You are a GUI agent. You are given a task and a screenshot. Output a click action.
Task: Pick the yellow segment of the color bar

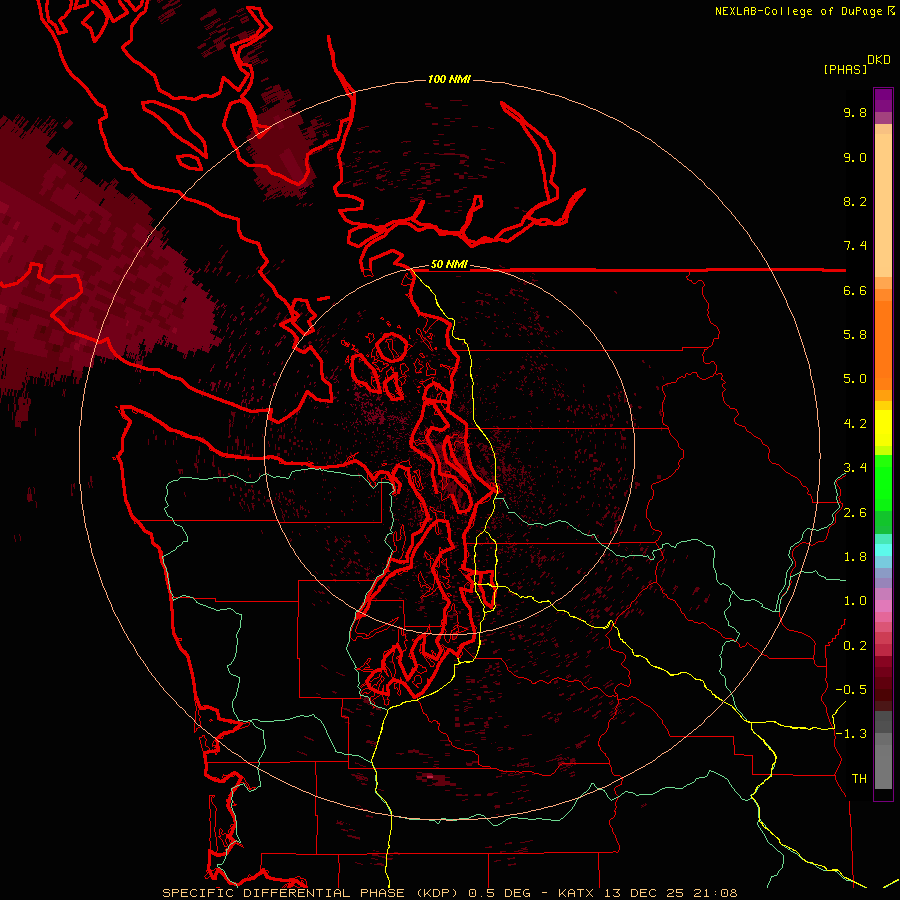tap(883, 428)
